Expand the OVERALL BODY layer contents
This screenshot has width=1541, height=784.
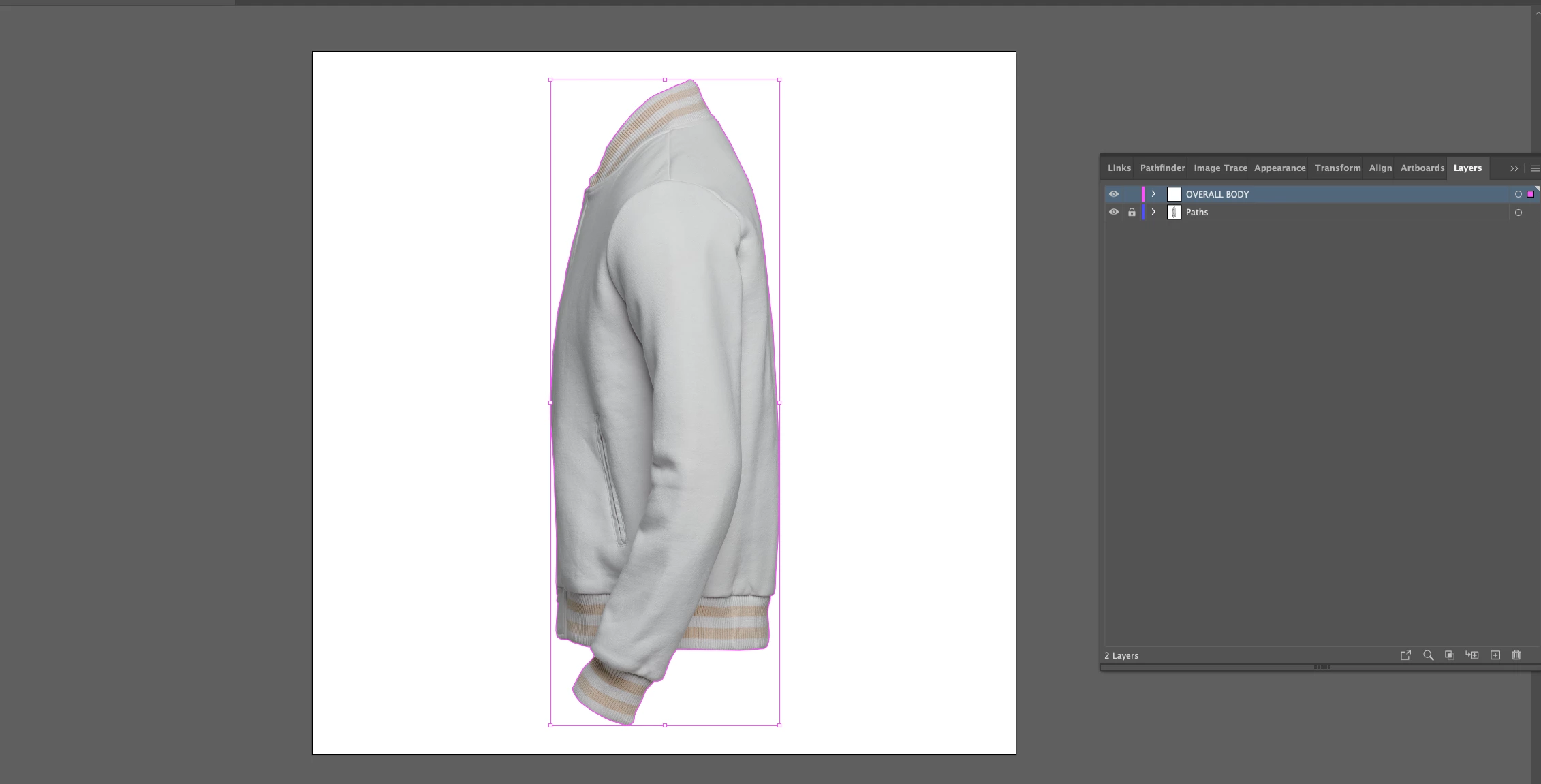(x=1153, y=194)
